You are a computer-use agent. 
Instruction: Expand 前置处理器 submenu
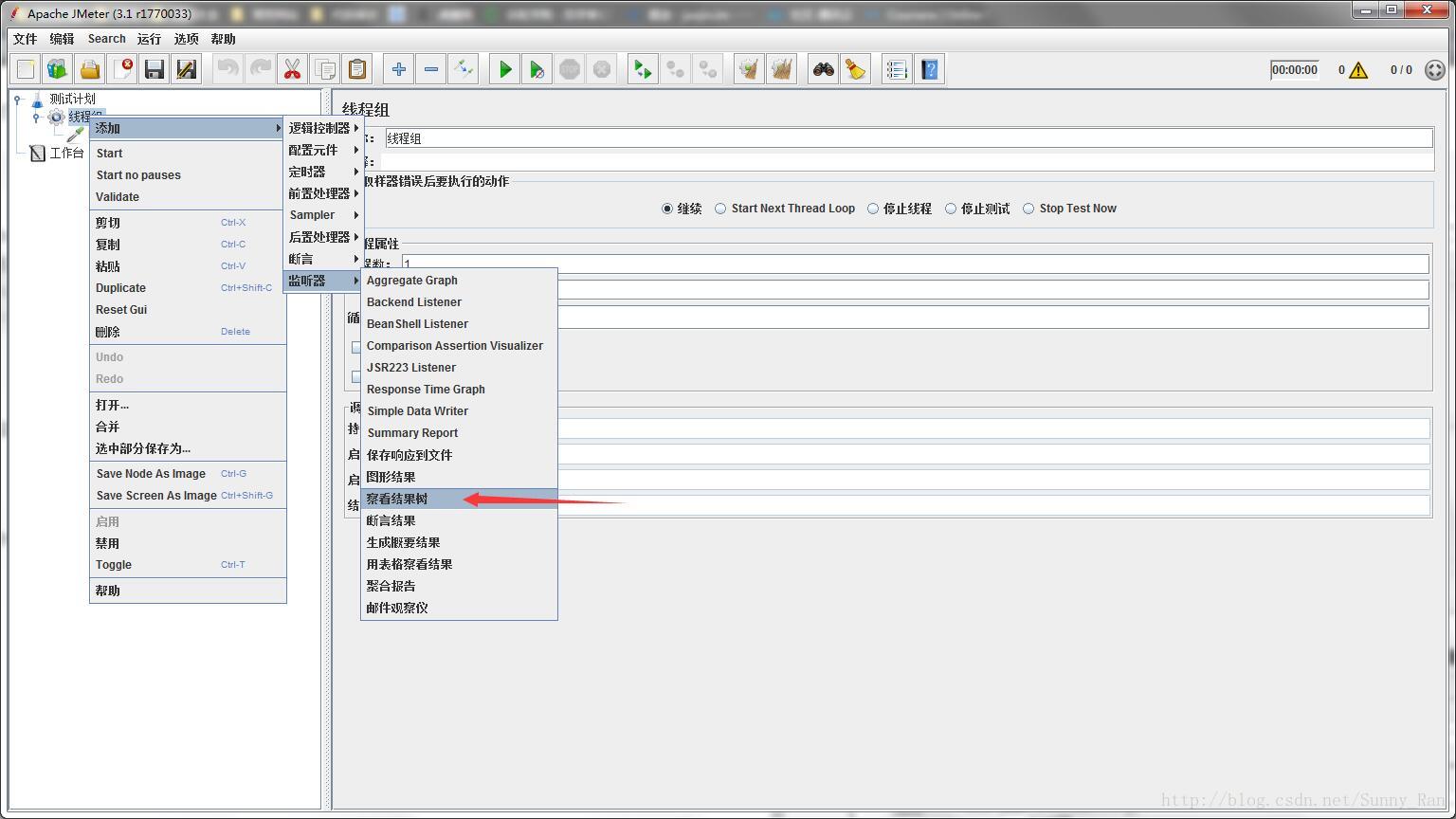point(323,193)
